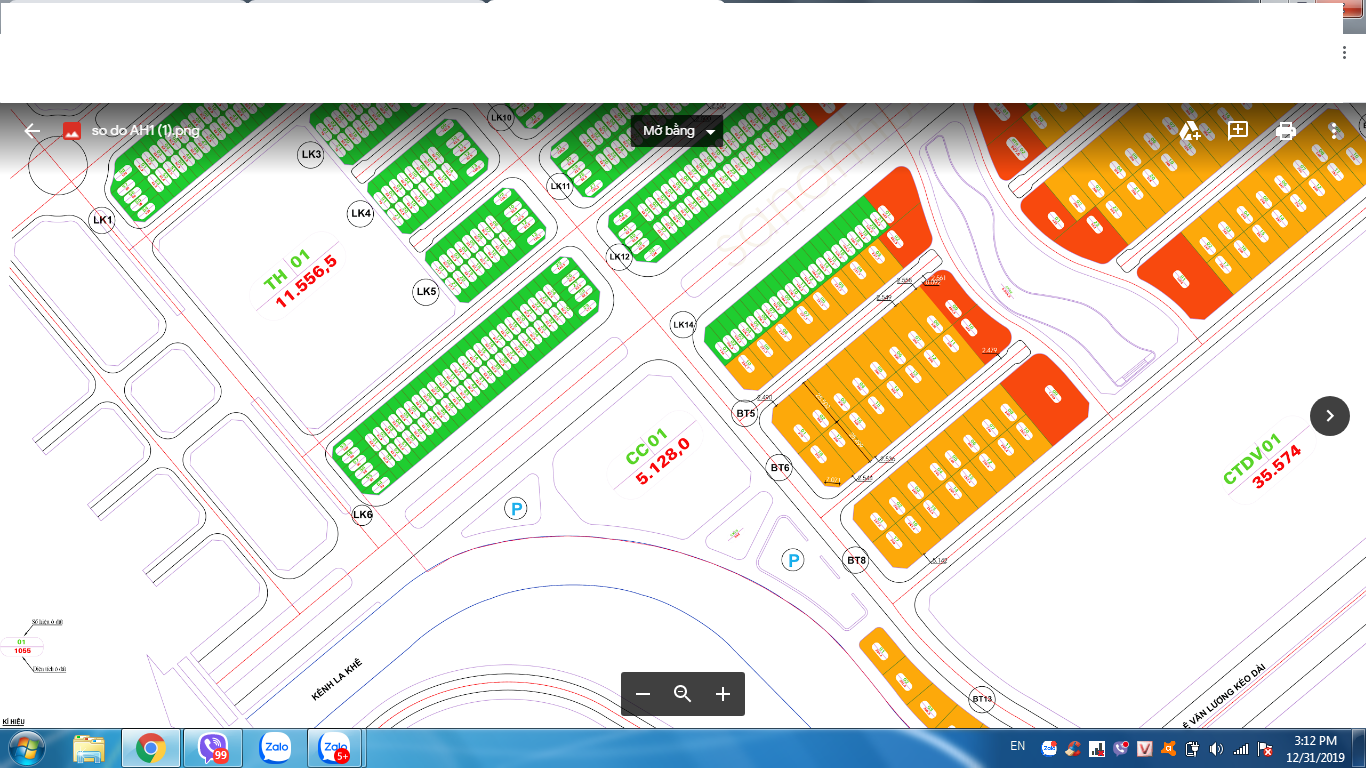
Task: Print the image with the printer icon
Action: [1286, 131]
